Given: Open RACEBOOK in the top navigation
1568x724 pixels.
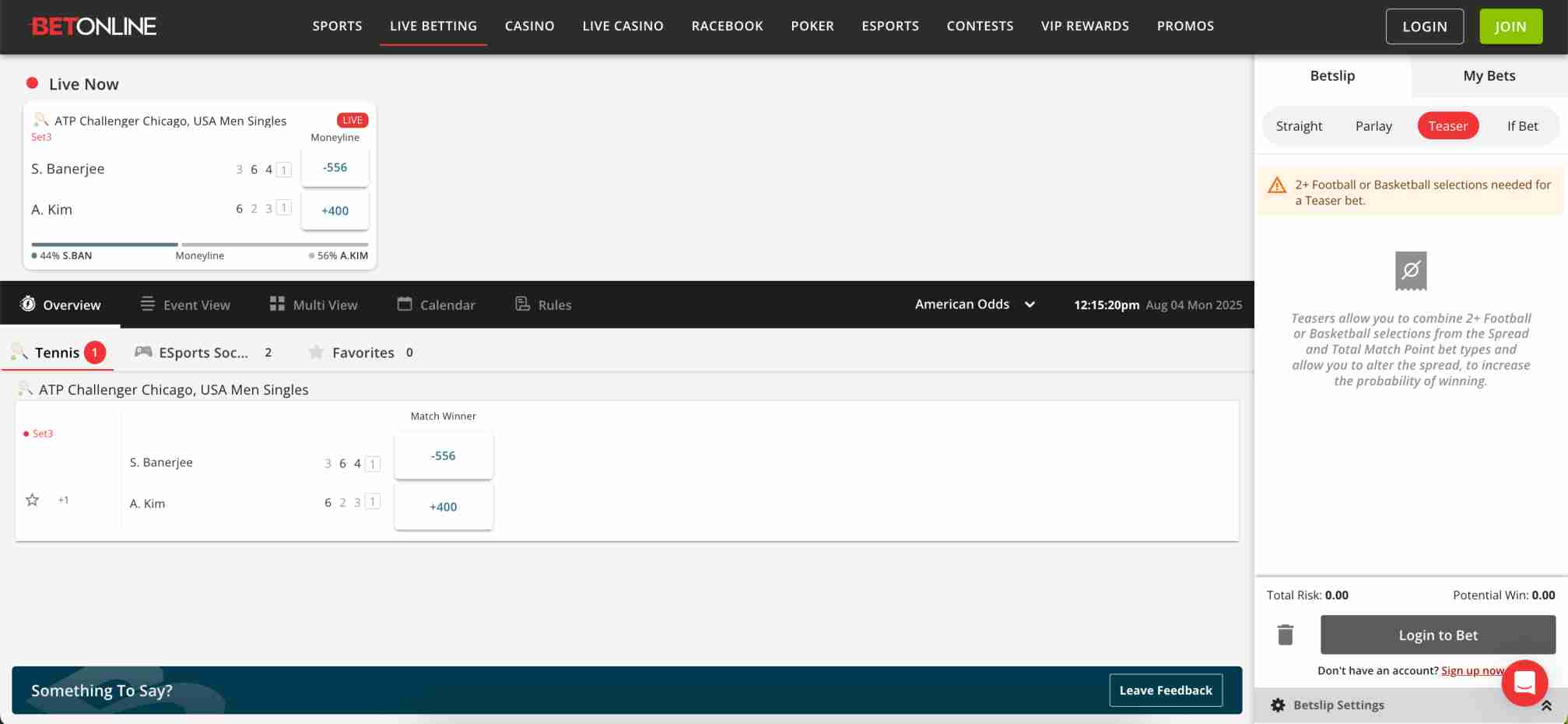Looking at the screenshot, I should 728,26.
